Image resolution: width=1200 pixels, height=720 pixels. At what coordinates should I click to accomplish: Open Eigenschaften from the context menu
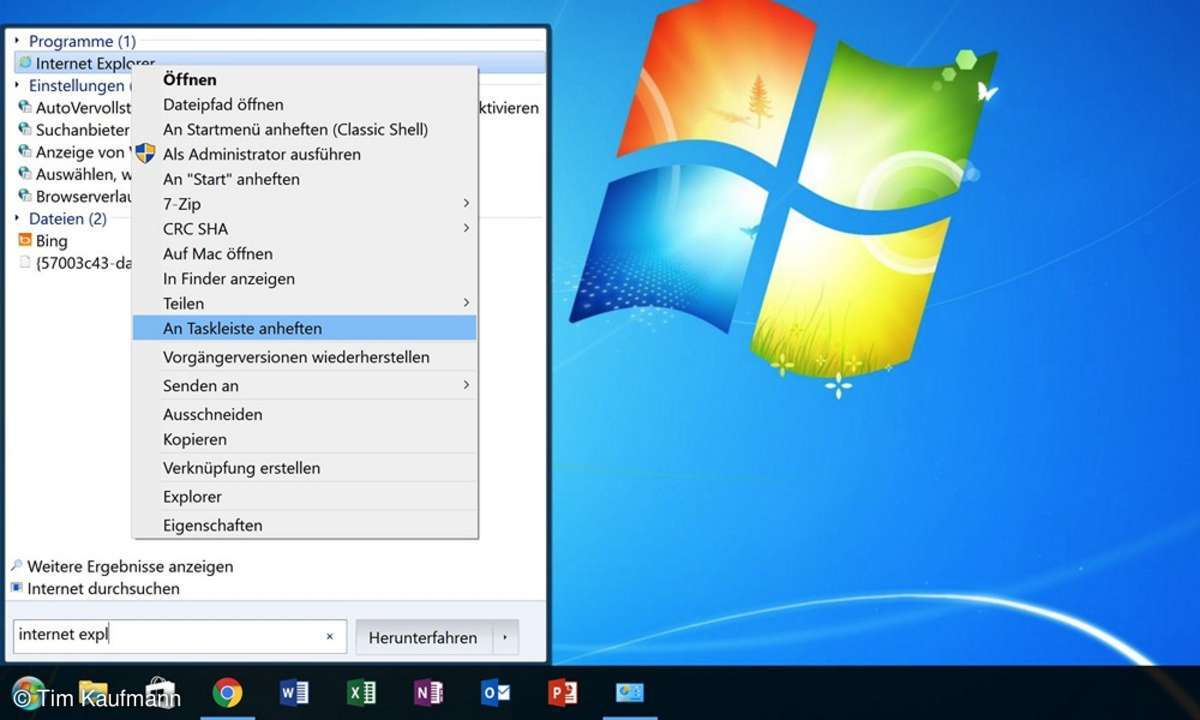pyautogui.click(x=305, y=525)
